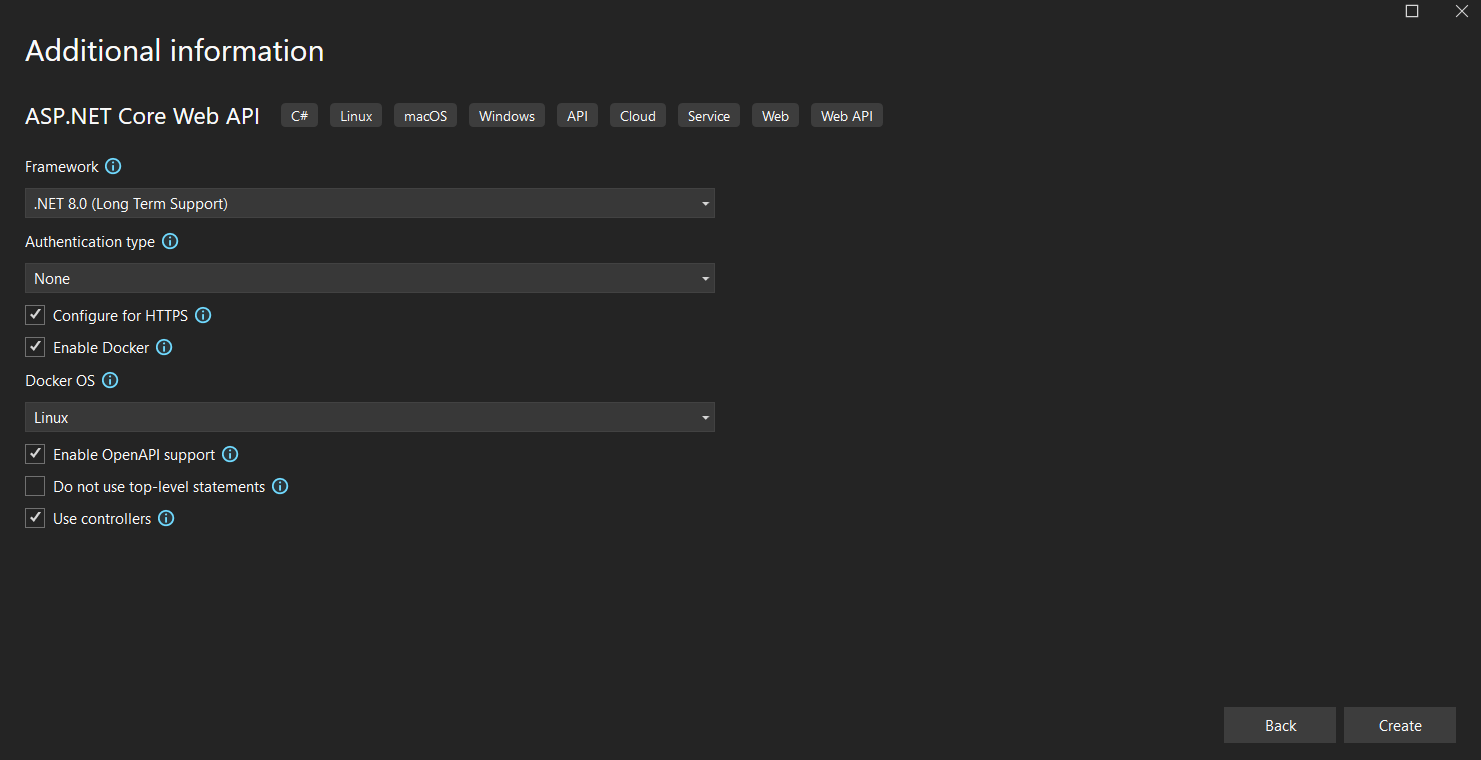
Task: Click the Enable Docker info icon
Action: pos(165,347)
